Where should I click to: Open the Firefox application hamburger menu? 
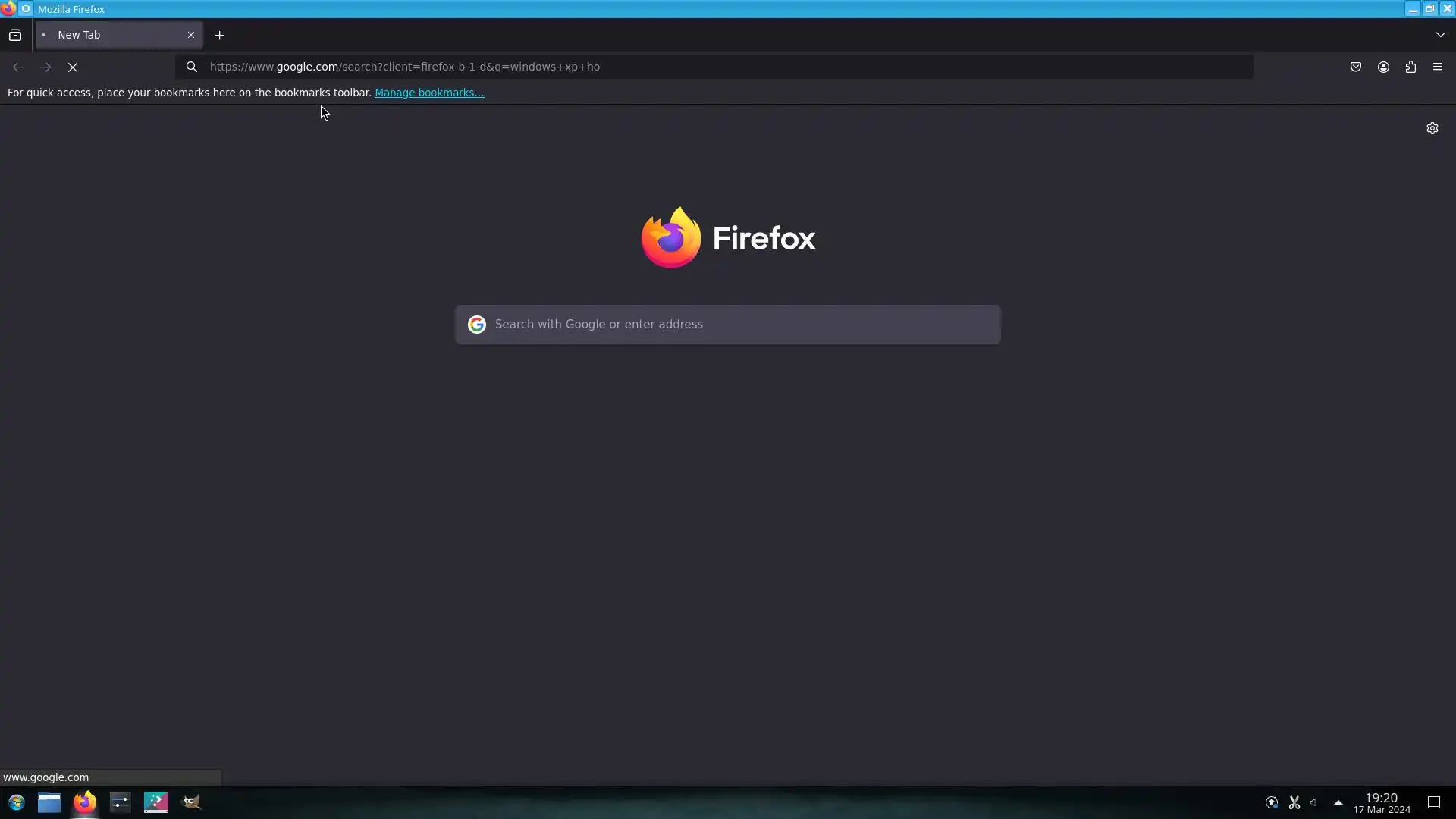point(1438,67)
